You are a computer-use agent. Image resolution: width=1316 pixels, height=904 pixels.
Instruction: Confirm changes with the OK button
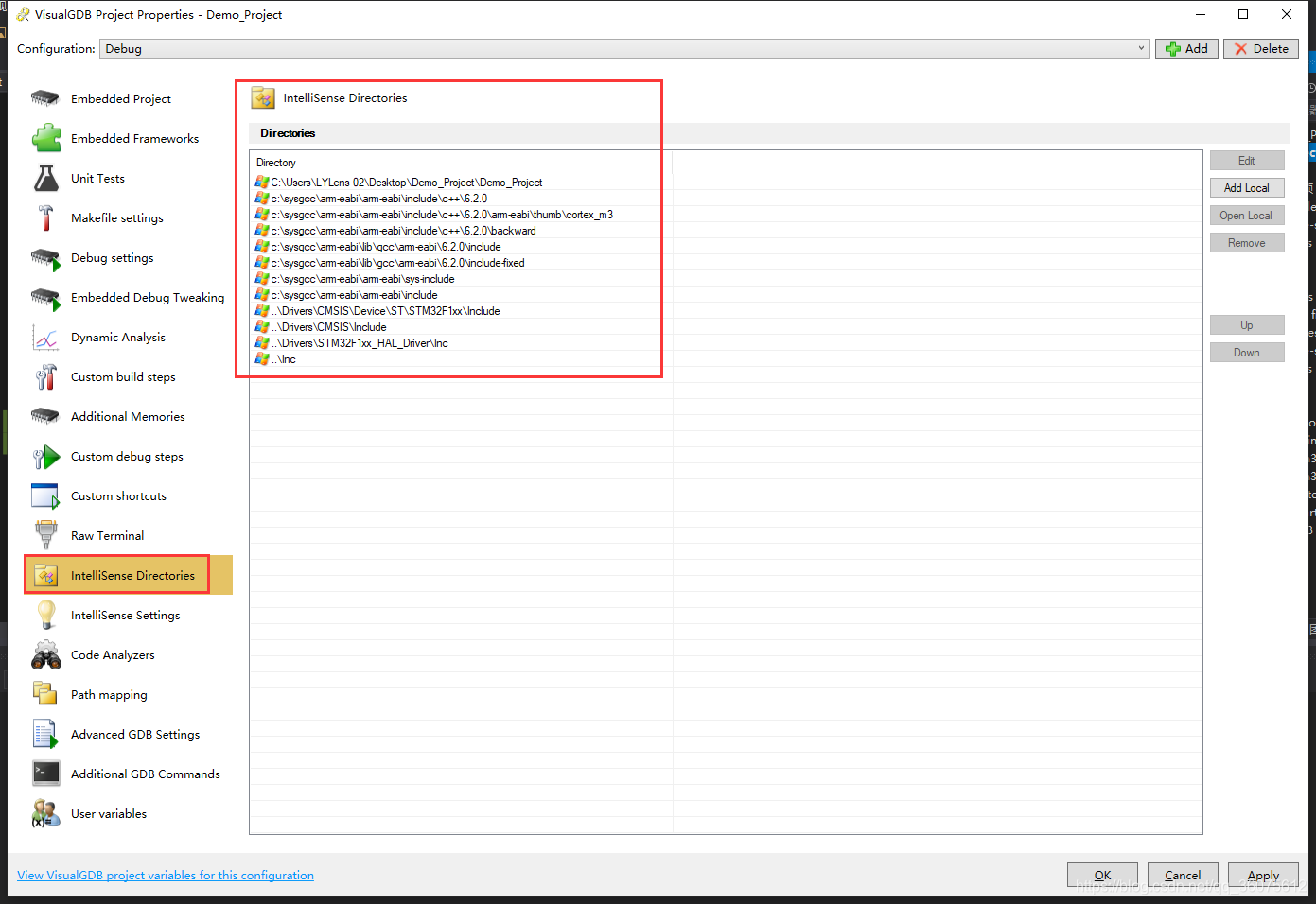[x=1103, y=875]
